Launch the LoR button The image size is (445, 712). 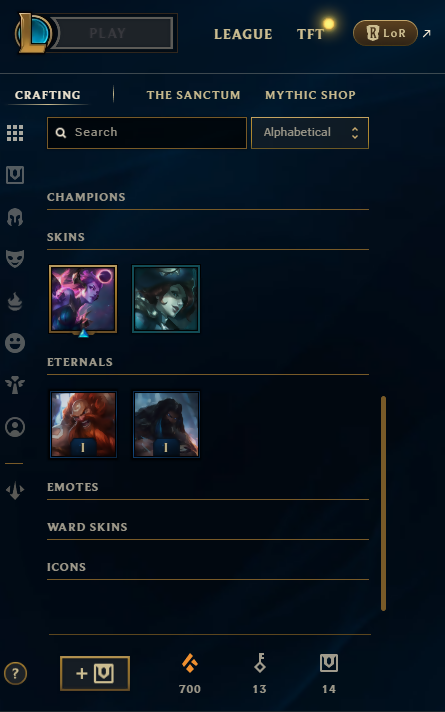click(385, 33)
